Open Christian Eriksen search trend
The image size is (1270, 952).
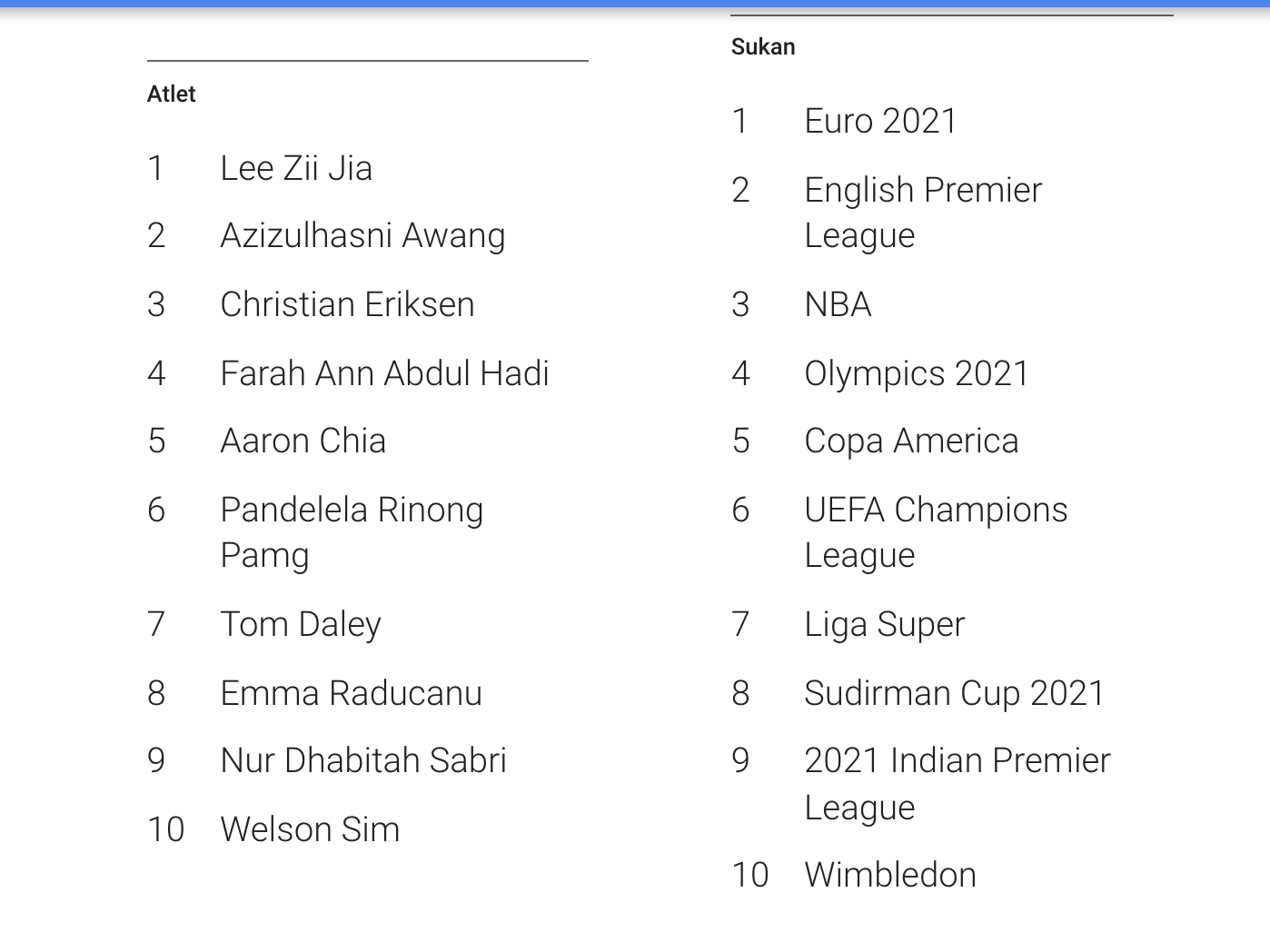[x=347, y=305]
